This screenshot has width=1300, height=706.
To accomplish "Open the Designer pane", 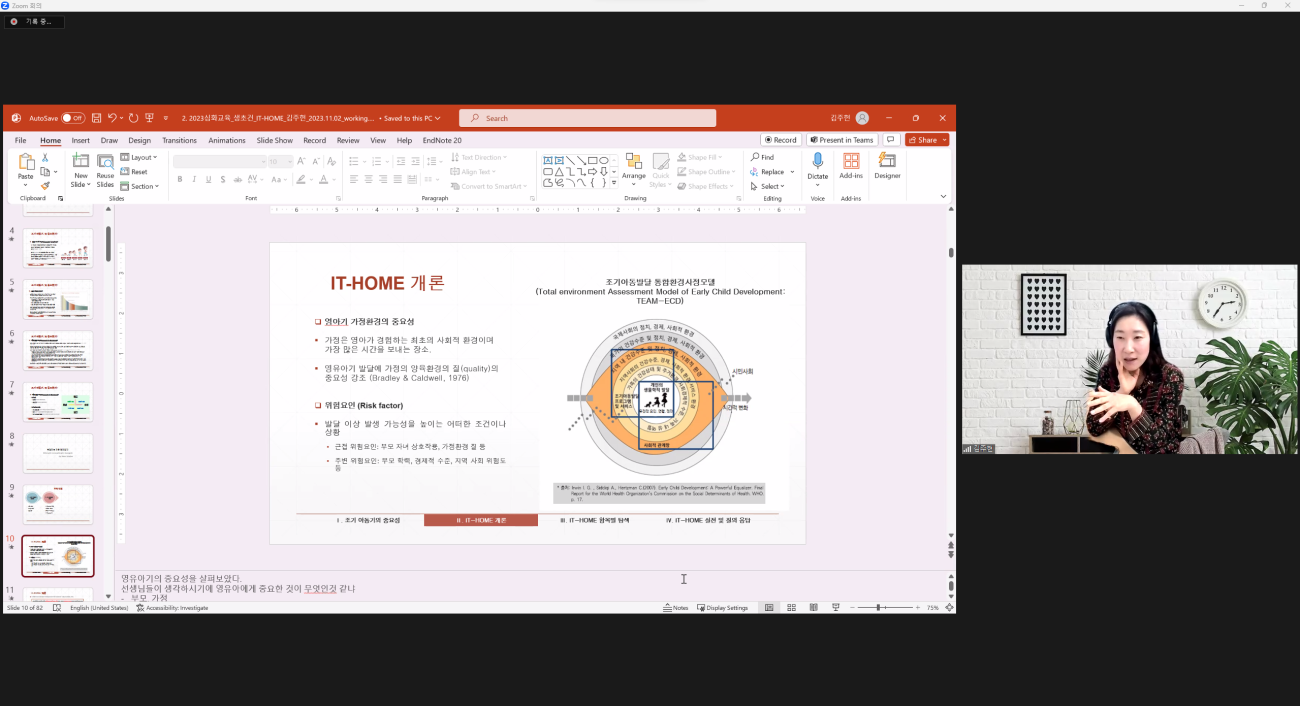I will 887,166.
